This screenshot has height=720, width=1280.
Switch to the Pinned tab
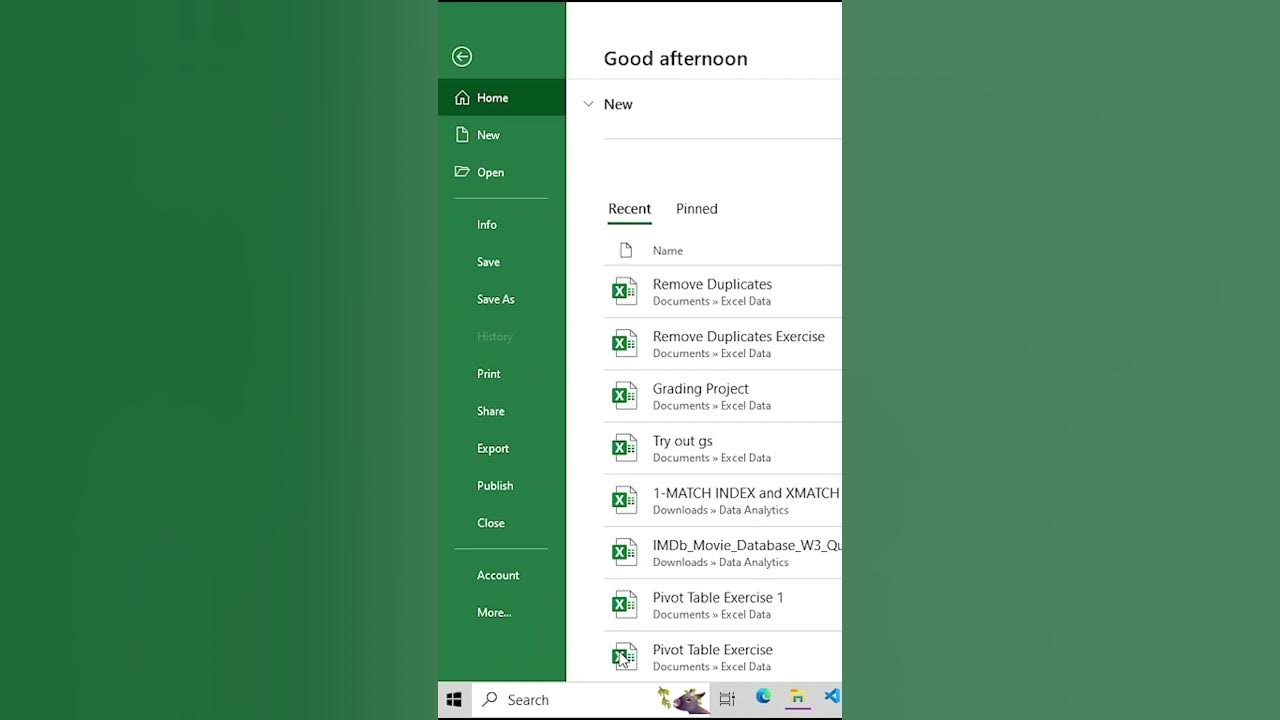pos(697,209)
